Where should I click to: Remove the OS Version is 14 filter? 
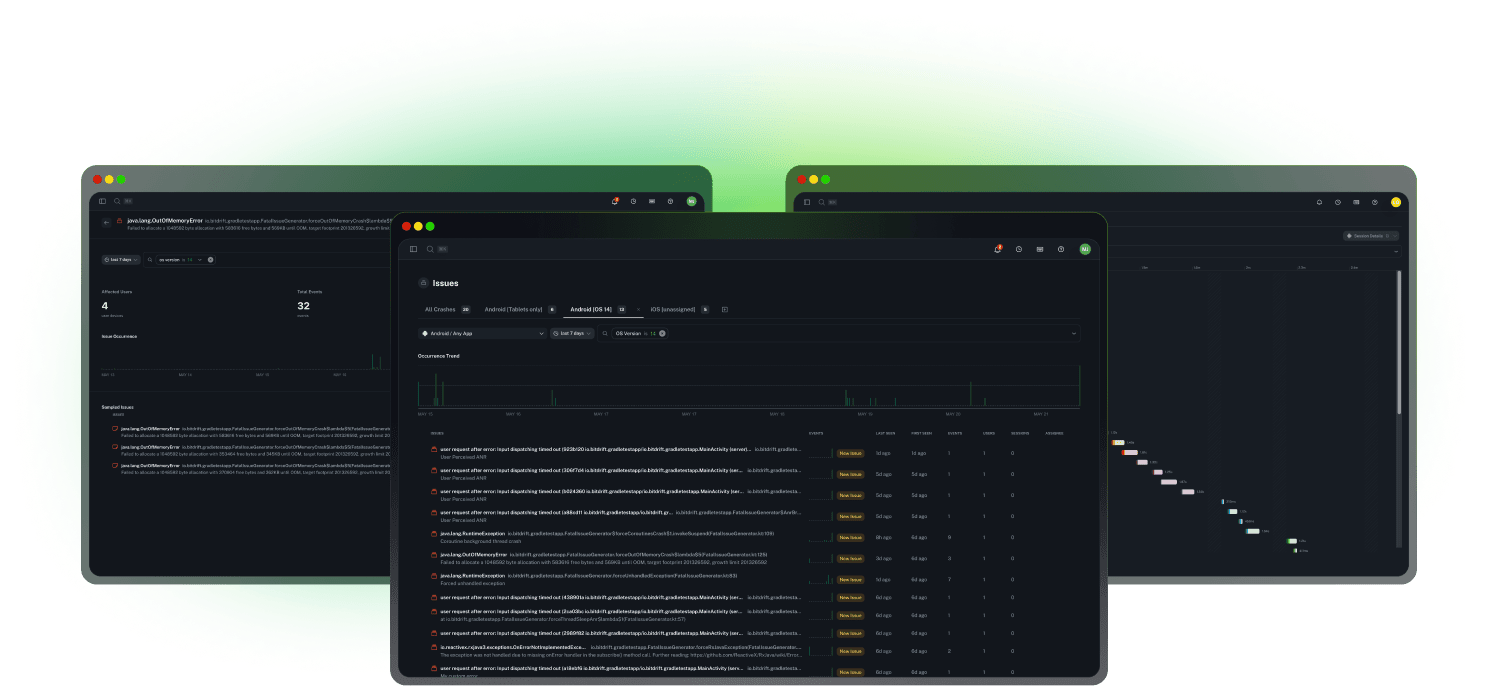662,333
